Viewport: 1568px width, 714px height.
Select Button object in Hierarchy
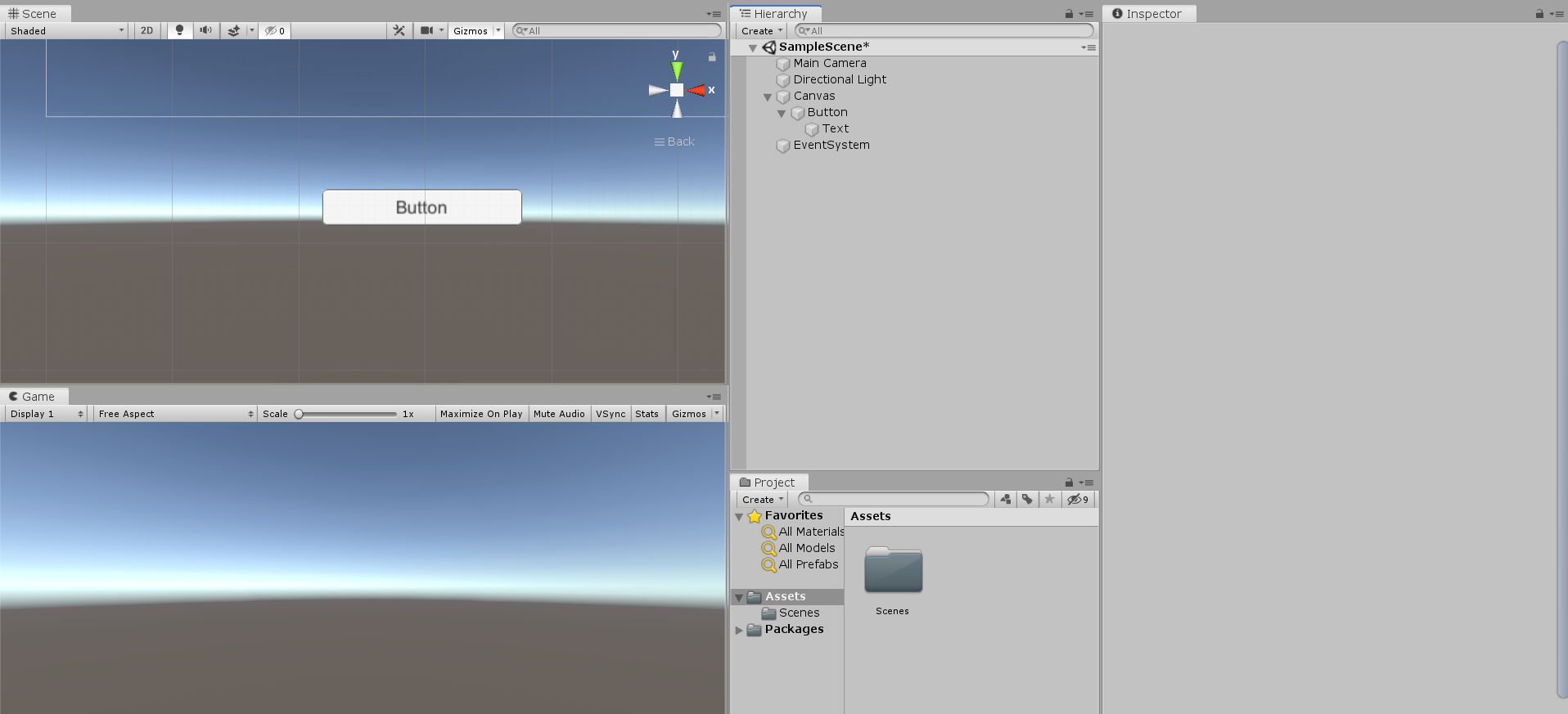point(827,112)
